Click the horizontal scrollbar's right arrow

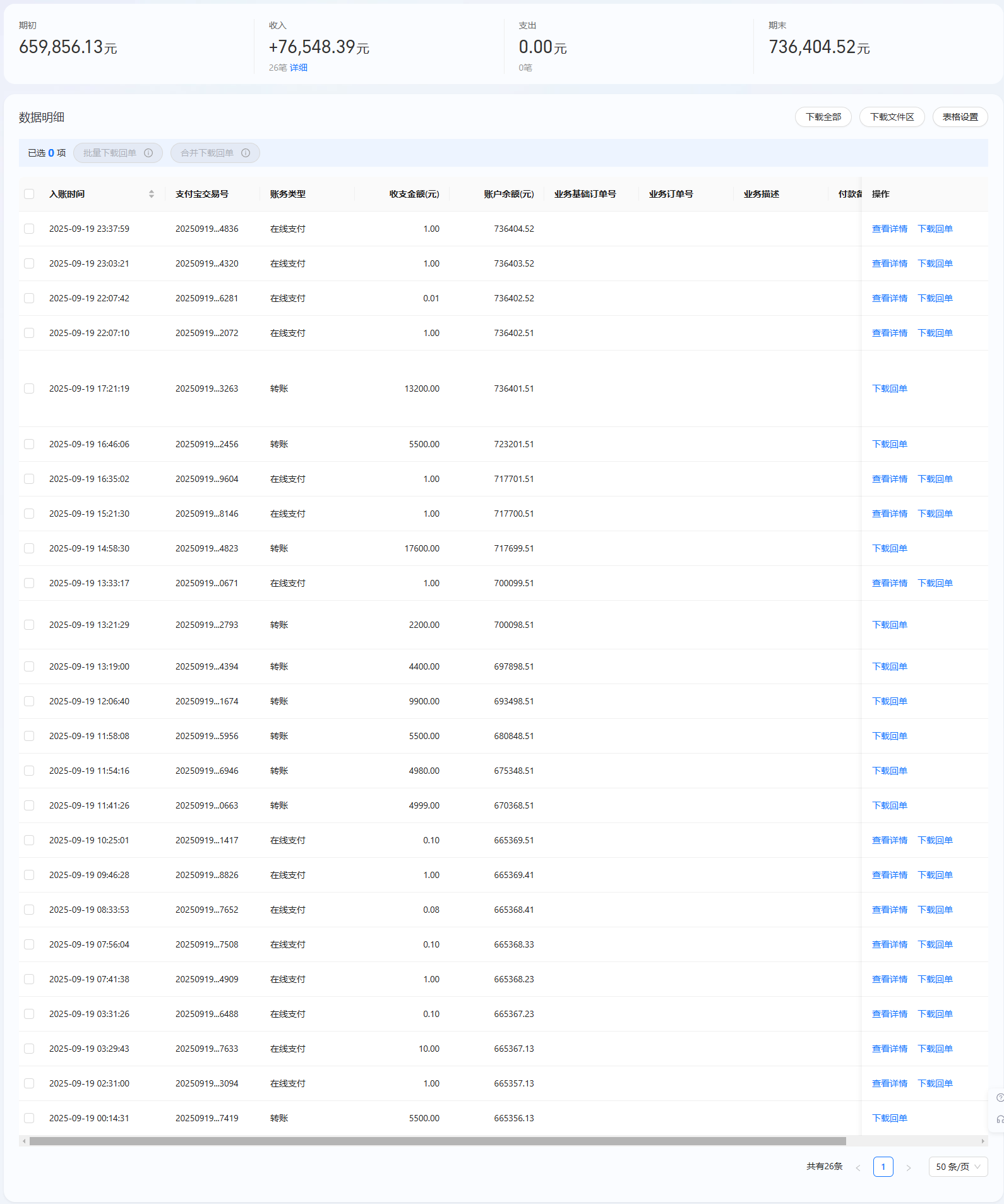point(983,1141)
